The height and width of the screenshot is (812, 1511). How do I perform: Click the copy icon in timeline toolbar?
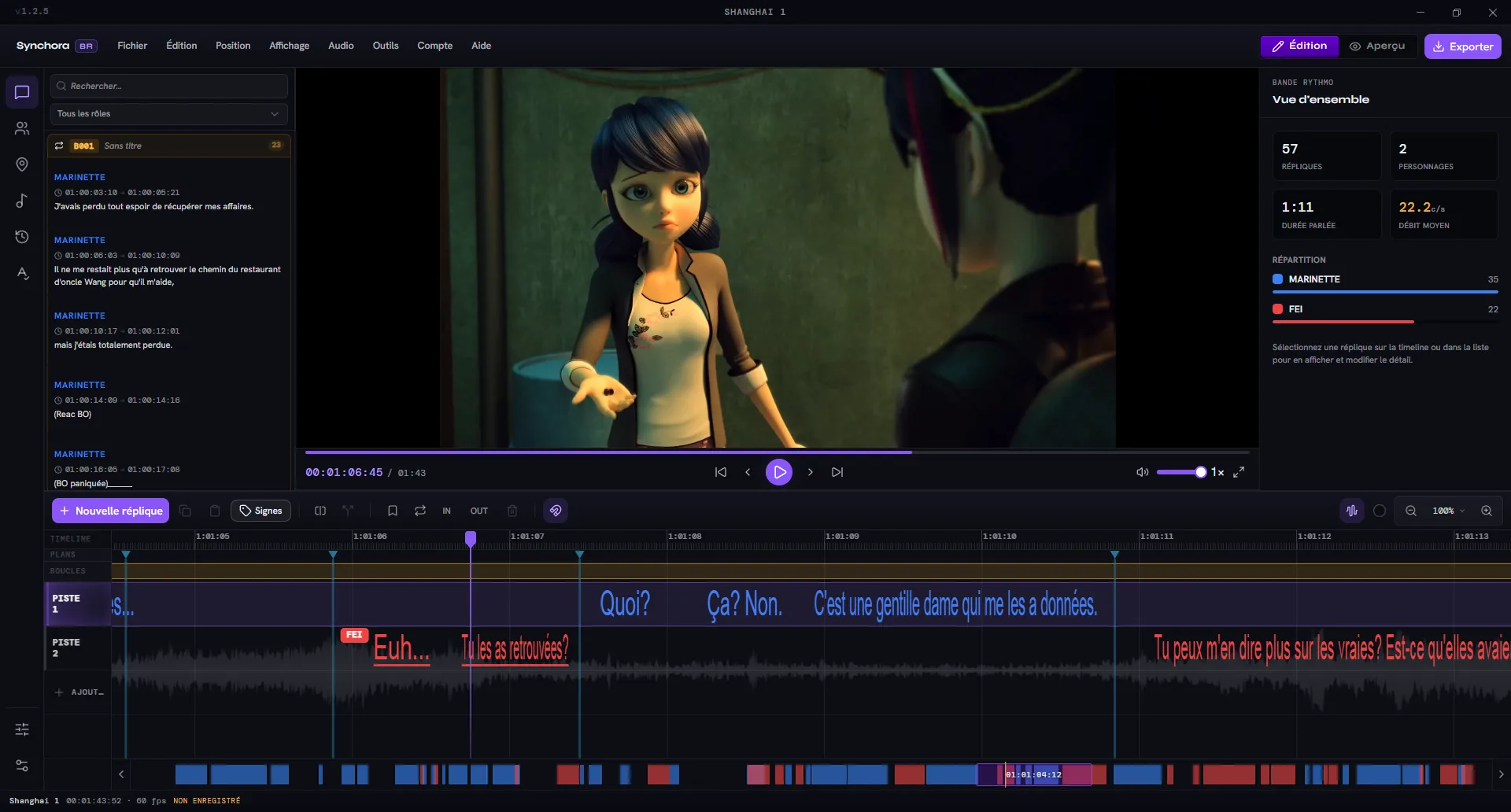tap(186, 511)
